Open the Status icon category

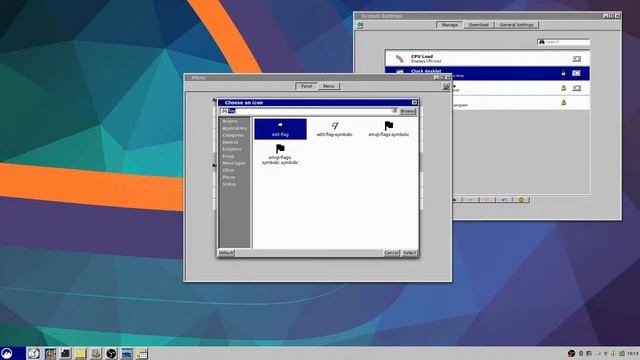229,184
